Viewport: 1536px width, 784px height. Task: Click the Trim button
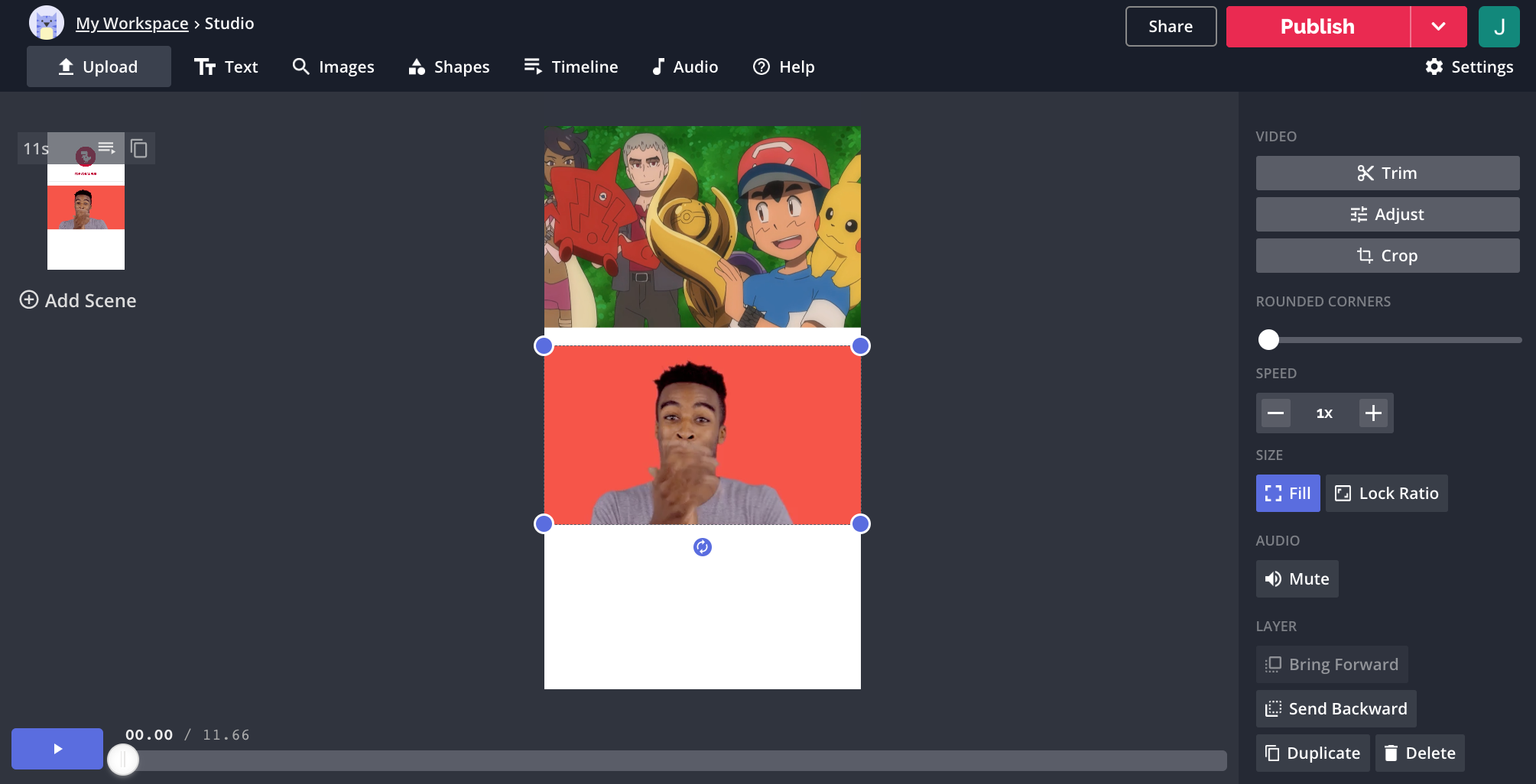tap(1387, 173)
